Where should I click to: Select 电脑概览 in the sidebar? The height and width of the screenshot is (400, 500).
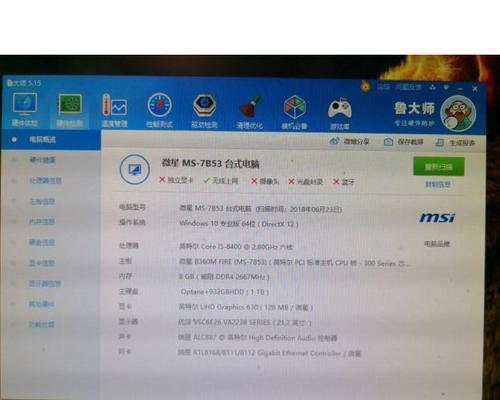[x=50, y=139]
